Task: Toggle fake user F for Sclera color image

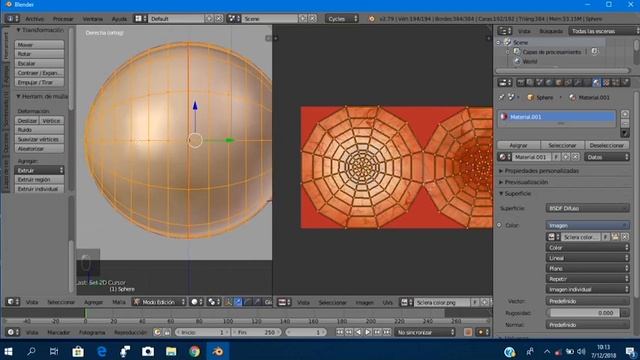Action: (606, 237)
